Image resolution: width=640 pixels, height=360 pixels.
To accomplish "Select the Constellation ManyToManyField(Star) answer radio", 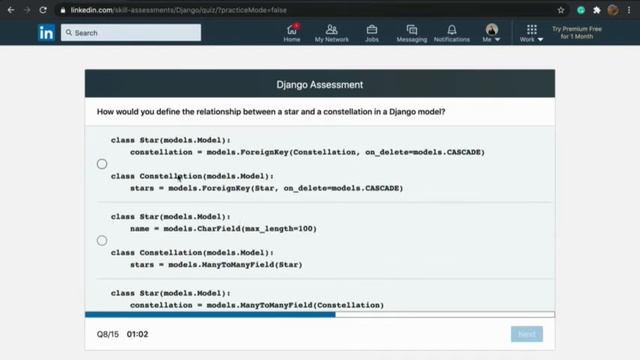I will coord(102,240).
